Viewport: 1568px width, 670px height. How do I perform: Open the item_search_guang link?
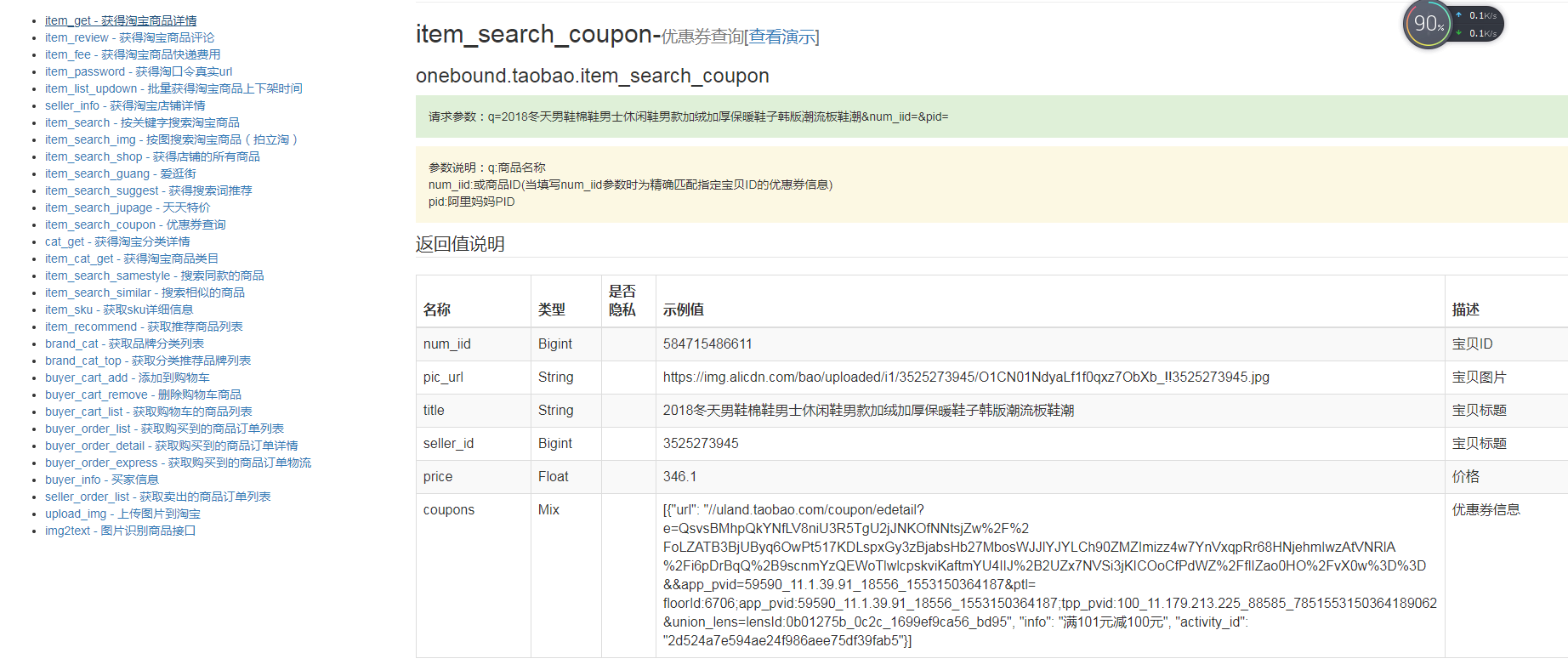point(121,173)
